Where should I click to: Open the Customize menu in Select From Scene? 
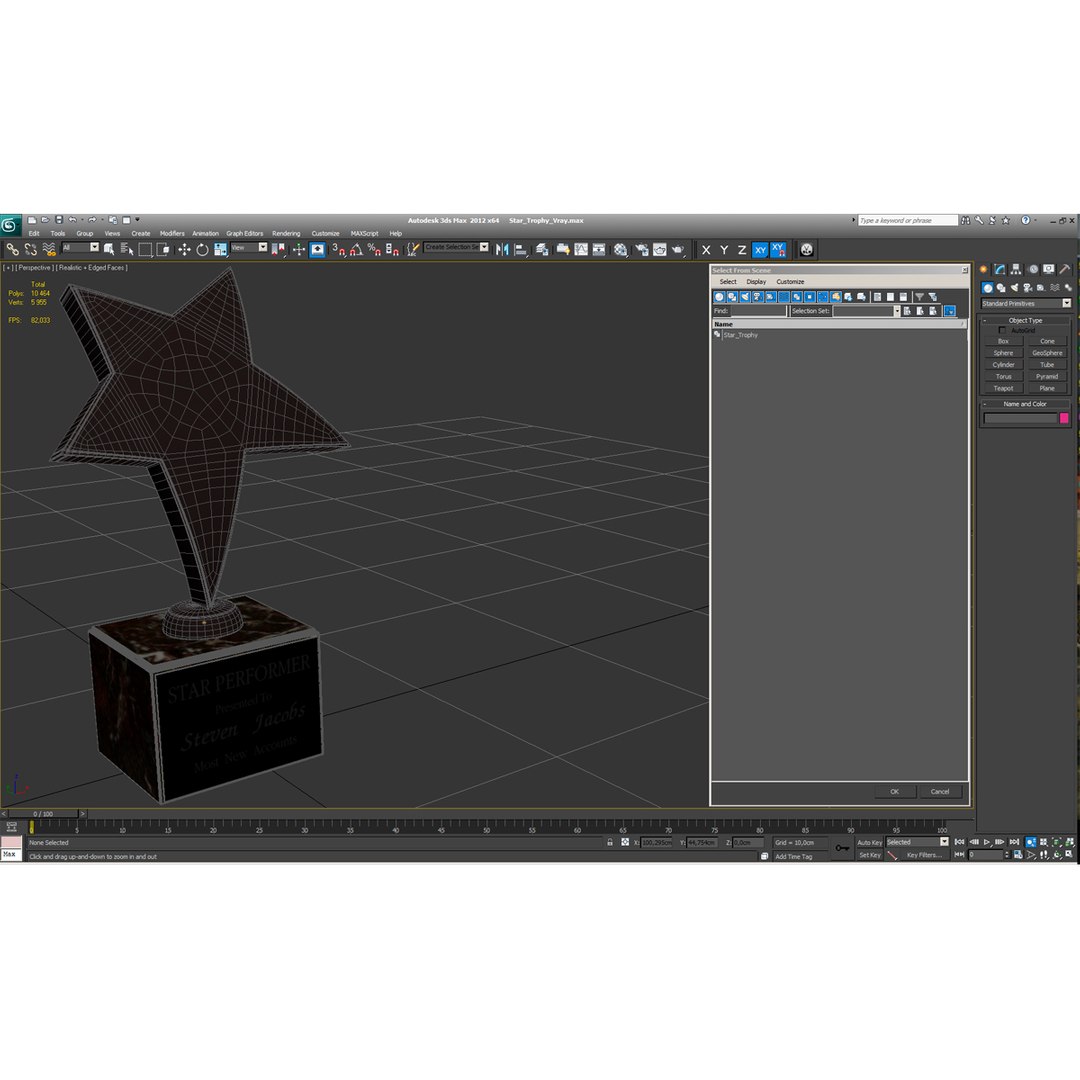coord(790,282)
